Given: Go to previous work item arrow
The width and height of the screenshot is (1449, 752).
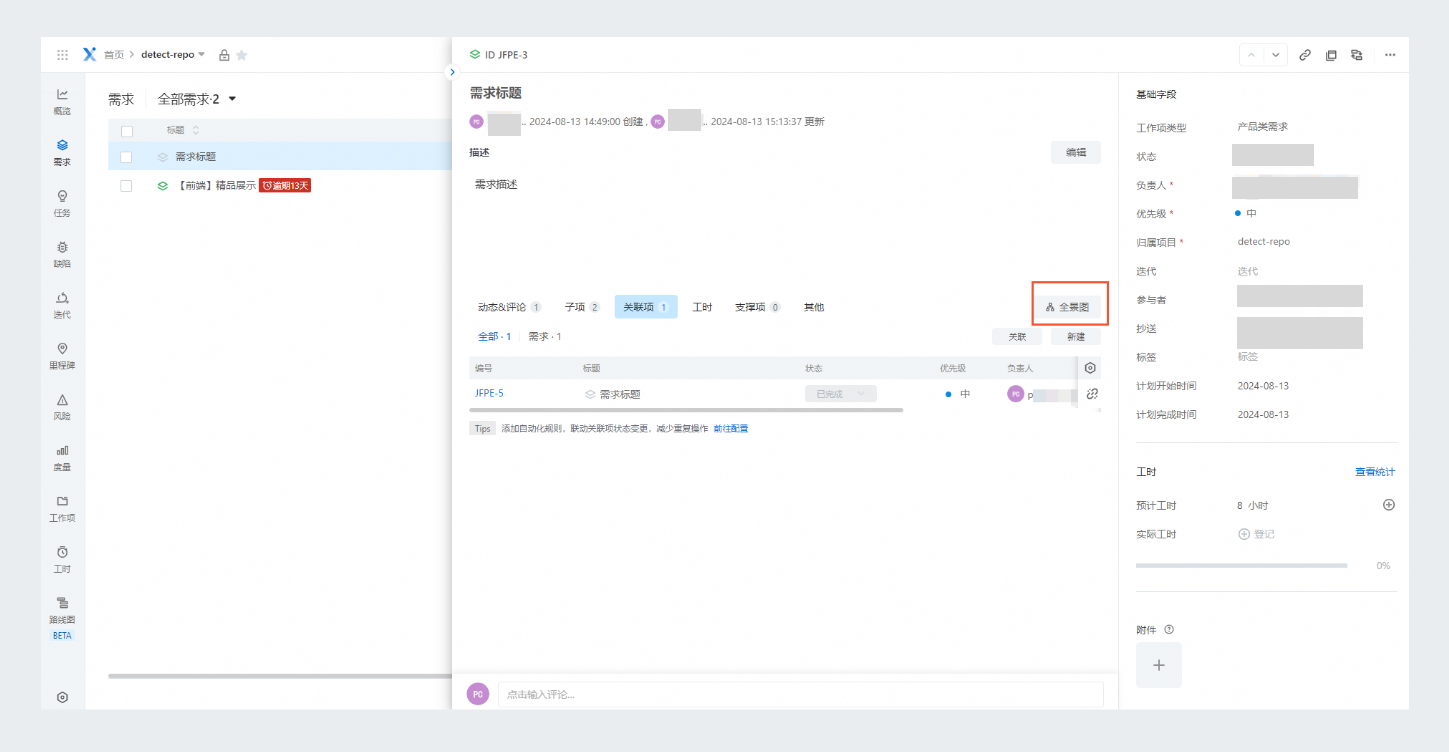Looking at the screenshot, I should [x=1251, y=55].
